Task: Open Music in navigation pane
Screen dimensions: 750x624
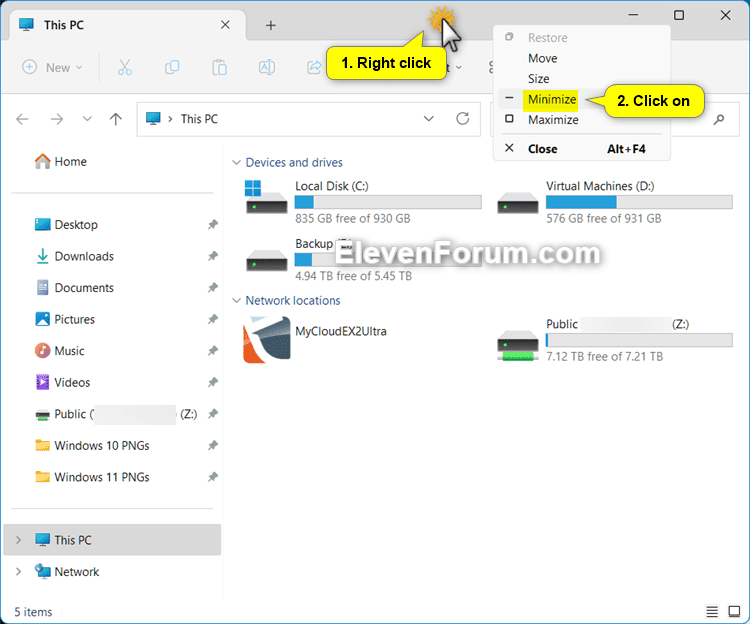Action: [x=60, y=350]
